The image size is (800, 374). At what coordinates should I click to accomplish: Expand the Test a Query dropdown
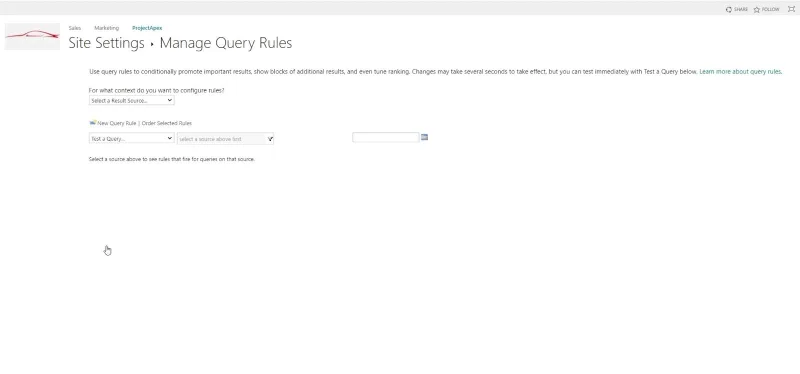[132, 138]
